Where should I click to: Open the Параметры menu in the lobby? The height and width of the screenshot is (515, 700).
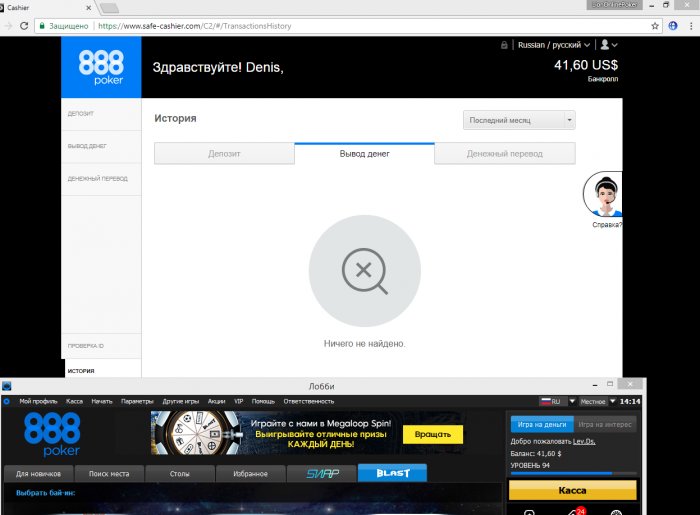(x=137, y=401)
